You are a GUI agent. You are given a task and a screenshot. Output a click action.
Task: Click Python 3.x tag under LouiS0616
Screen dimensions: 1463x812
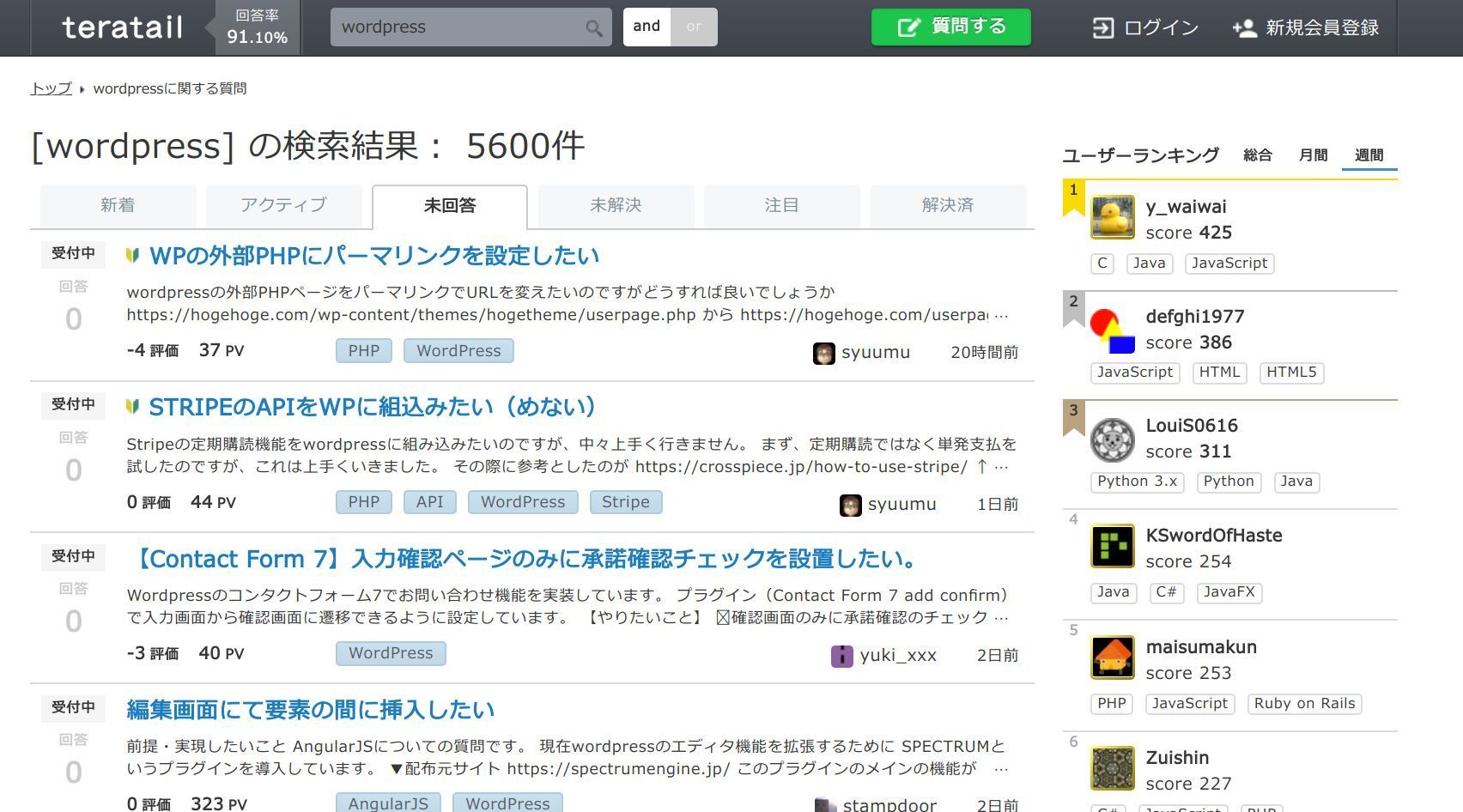[1137, 482]
